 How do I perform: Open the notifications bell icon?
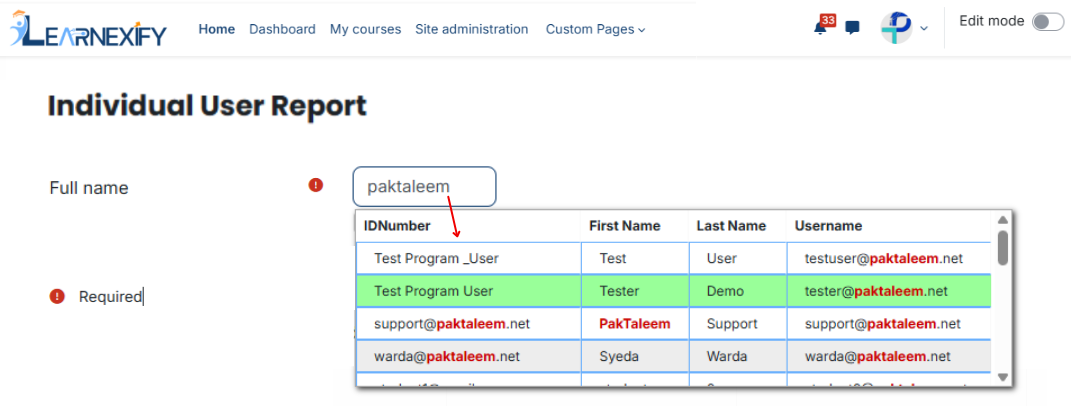coord(820,29)
